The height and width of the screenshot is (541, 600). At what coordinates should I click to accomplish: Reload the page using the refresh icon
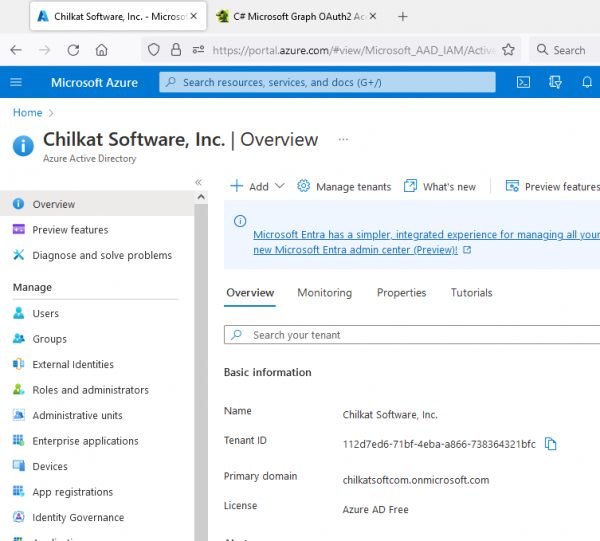coord(72,50)
